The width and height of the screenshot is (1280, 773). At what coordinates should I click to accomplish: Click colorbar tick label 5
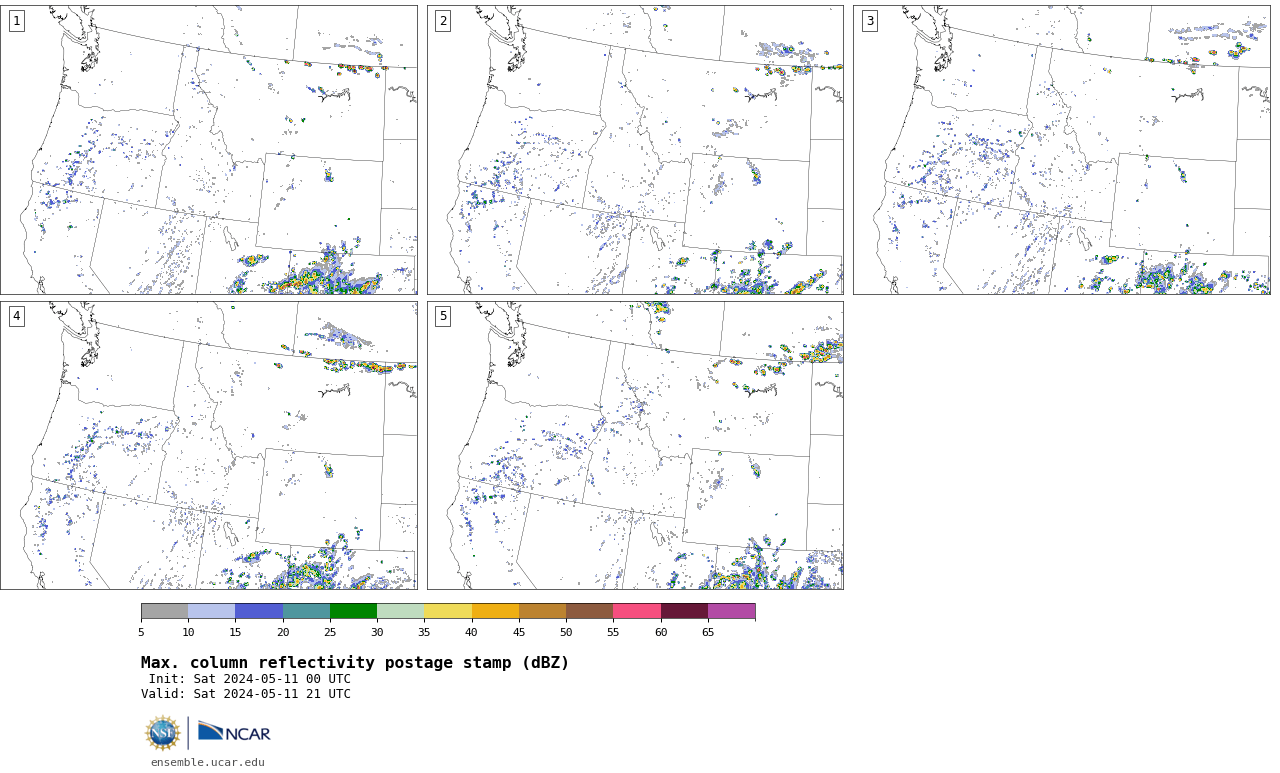[x=141, y=632]
